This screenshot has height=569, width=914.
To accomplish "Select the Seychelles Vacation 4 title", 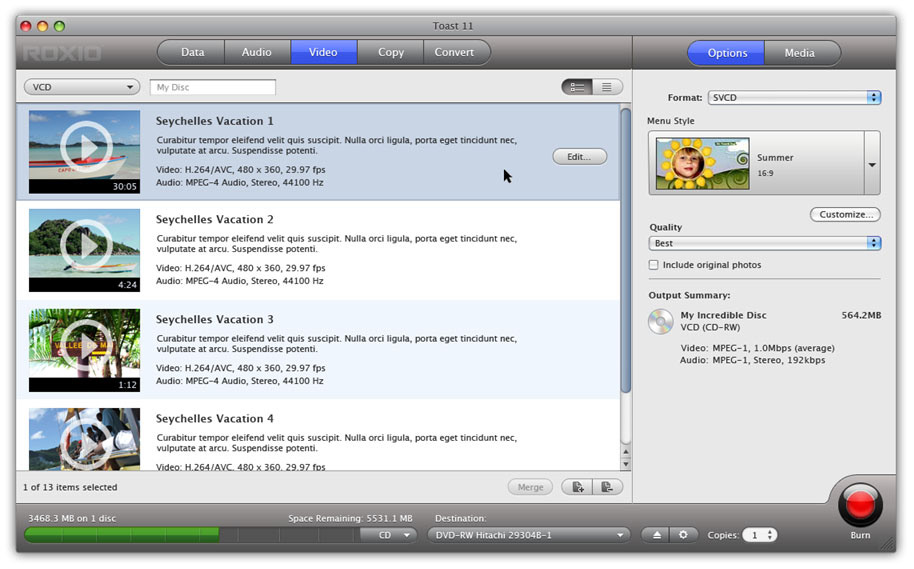I will 215,419.
